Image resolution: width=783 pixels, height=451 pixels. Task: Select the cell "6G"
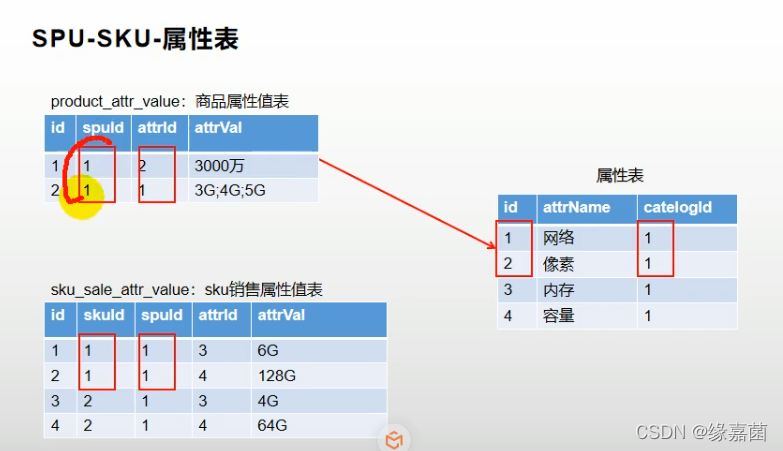[268, 351]
